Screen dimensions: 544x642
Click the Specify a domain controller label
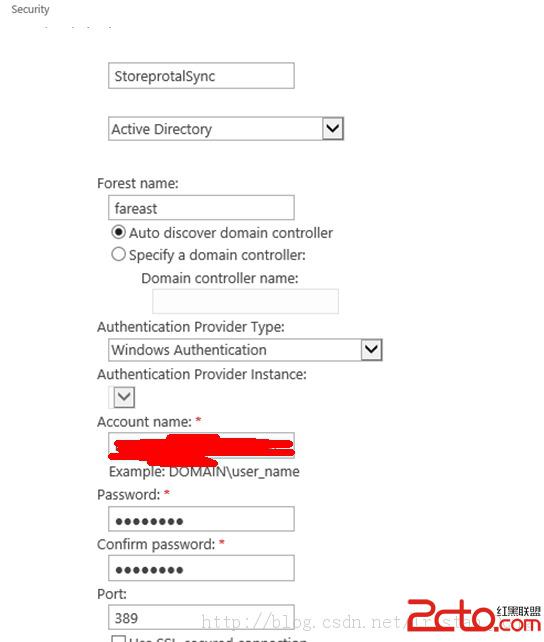(217, 255)
